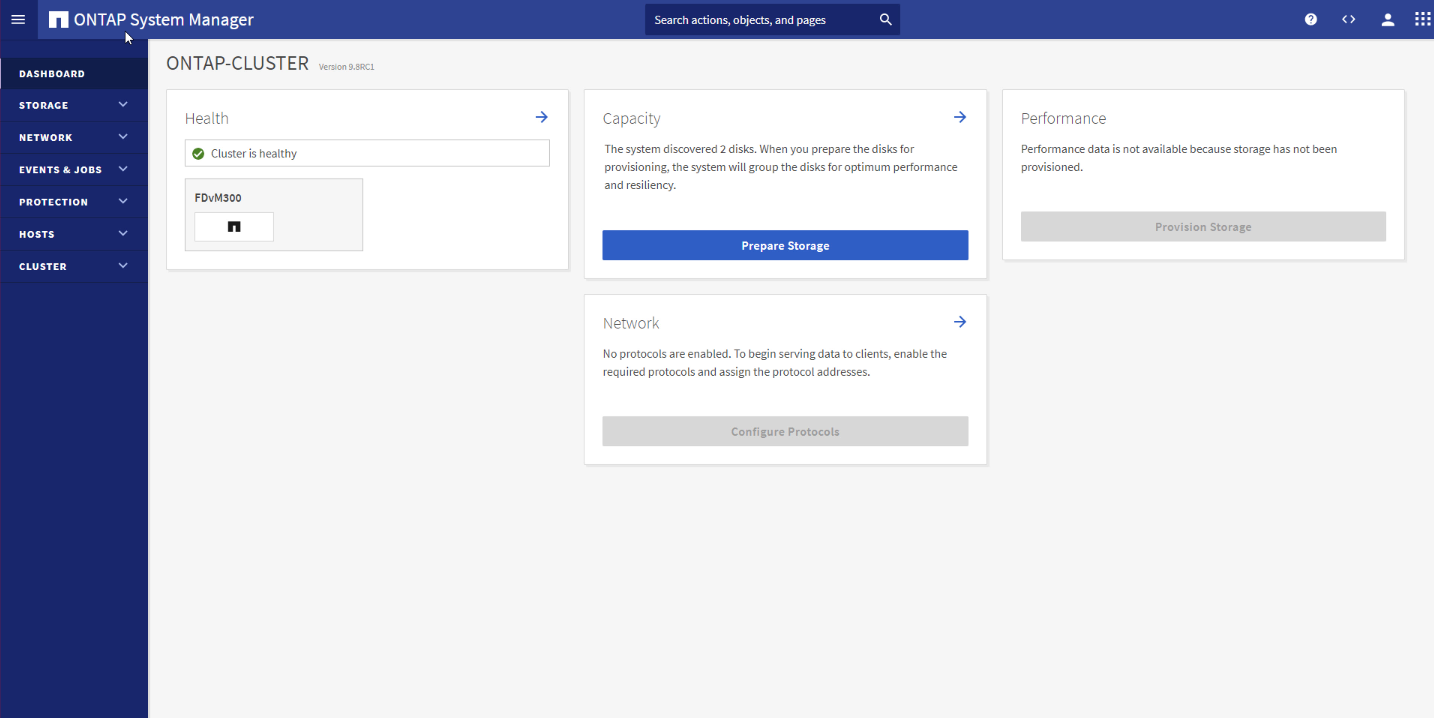Viewport: 1434px width, 718px height.
Task: Click the FDvM300 node icon
Action: 234,227
